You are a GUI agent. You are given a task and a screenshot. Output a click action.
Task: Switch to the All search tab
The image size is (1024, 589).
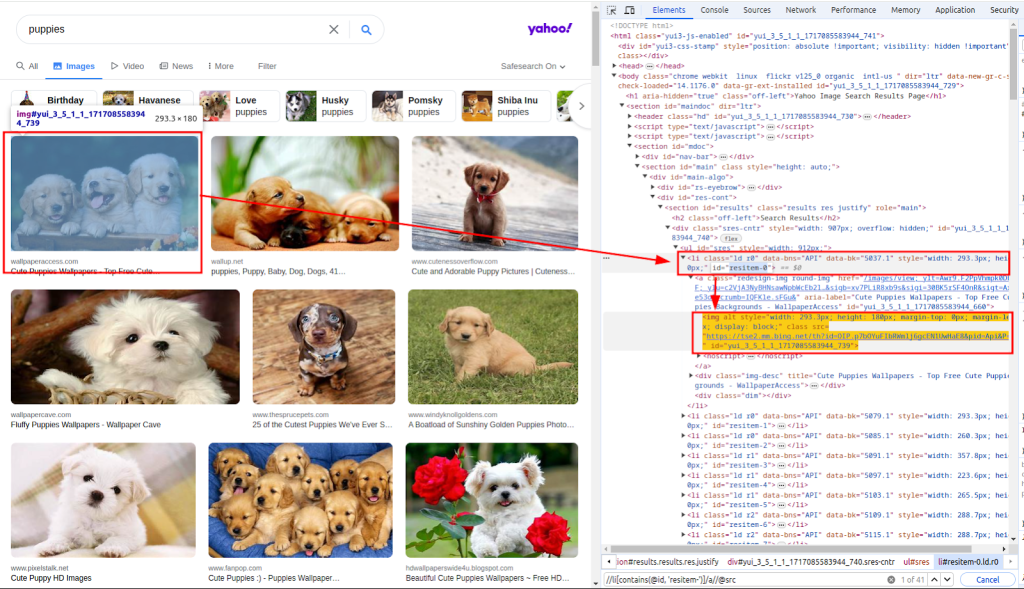27,66
